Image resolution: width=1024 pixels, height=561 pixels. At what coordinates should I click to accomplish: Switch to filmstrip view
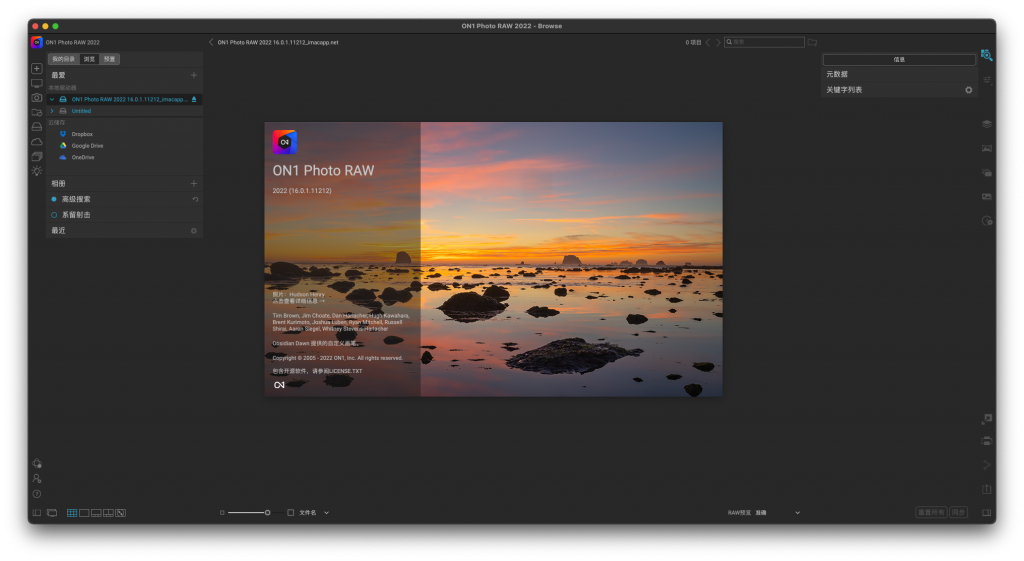coord(96,513)
